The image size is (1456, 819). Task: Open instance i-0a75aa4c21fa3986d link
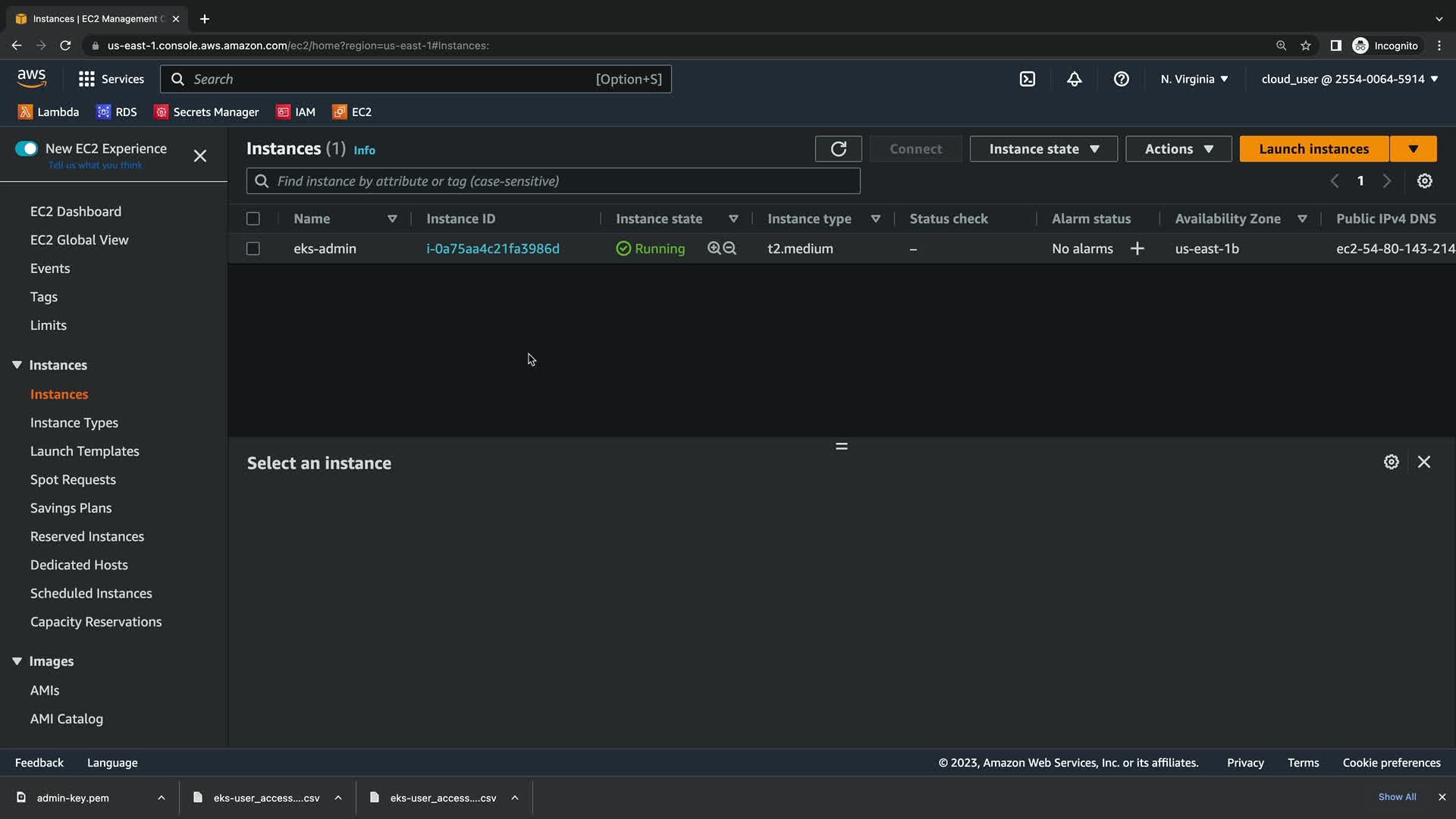coord(493,249)
